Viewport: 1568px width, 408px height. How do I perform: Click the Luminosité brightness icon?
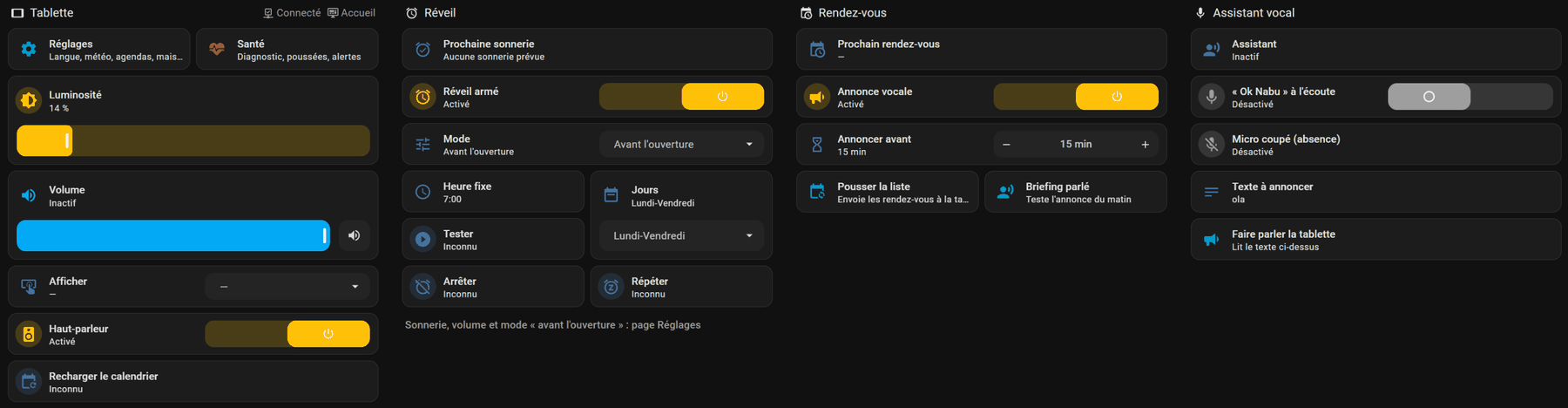point(29,100)
